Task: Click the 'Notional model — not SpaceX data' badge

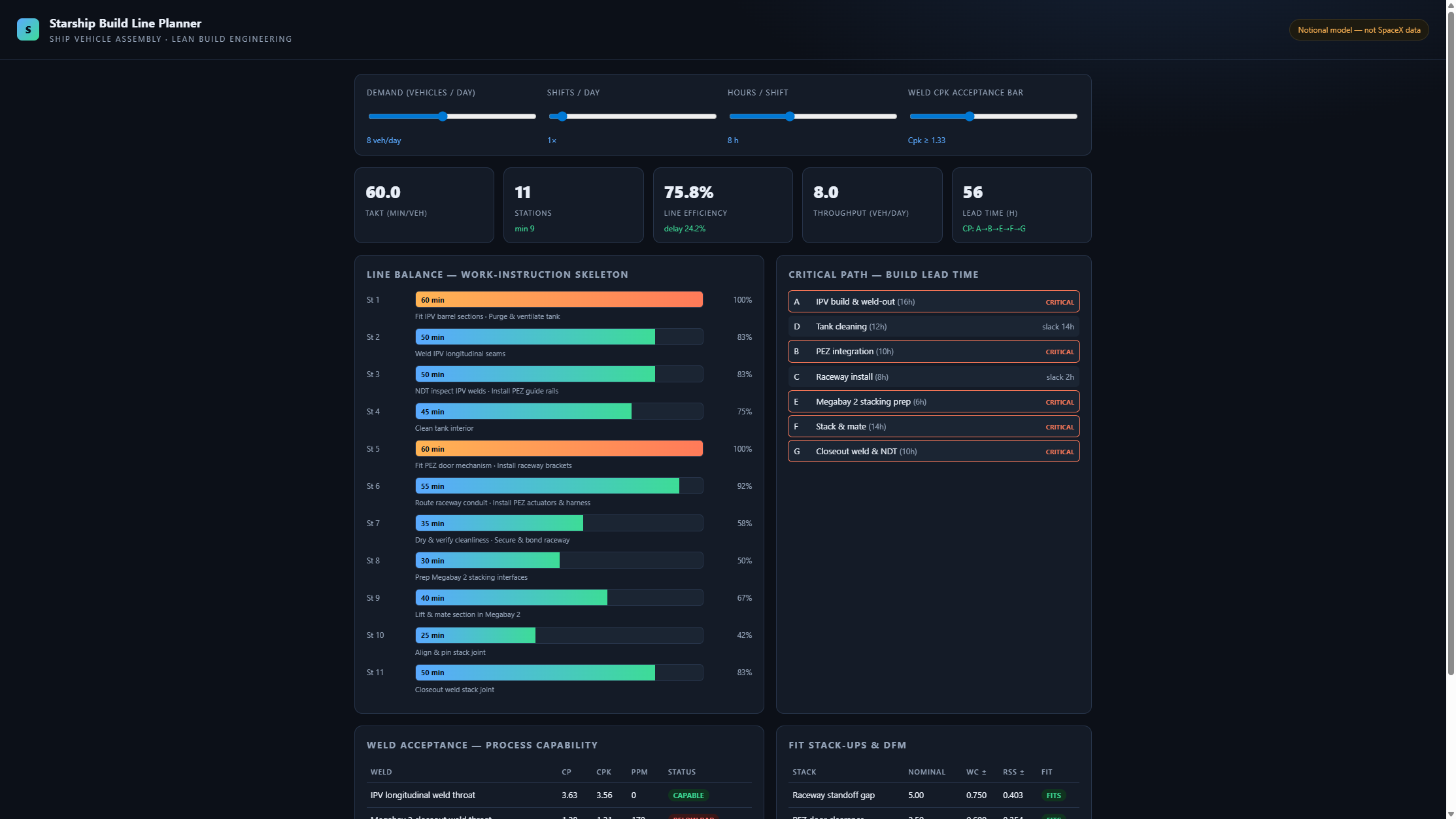Action: point(1359,30)
